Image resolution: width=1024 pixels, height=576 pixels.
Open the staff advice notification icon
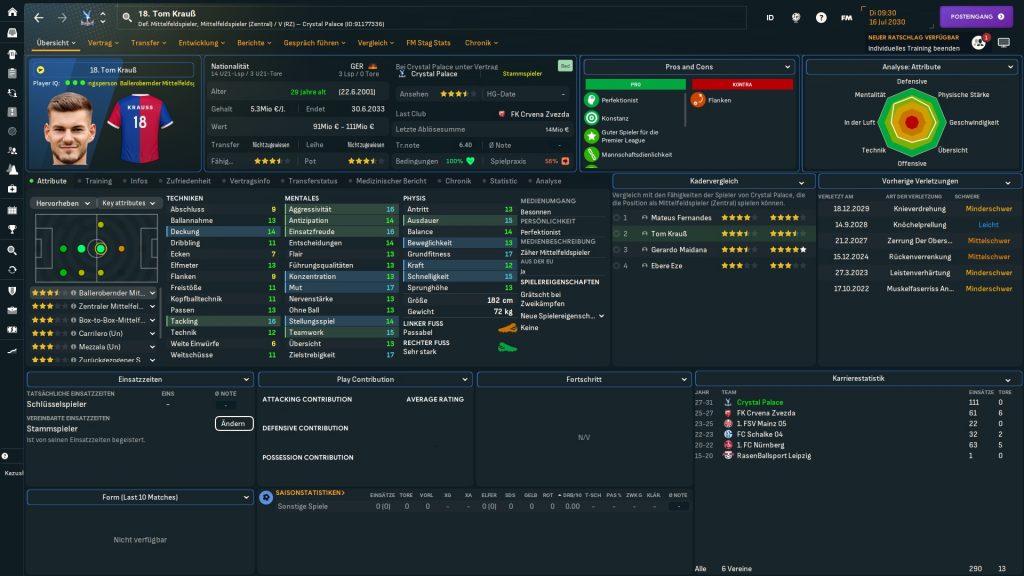pos(978,43)
